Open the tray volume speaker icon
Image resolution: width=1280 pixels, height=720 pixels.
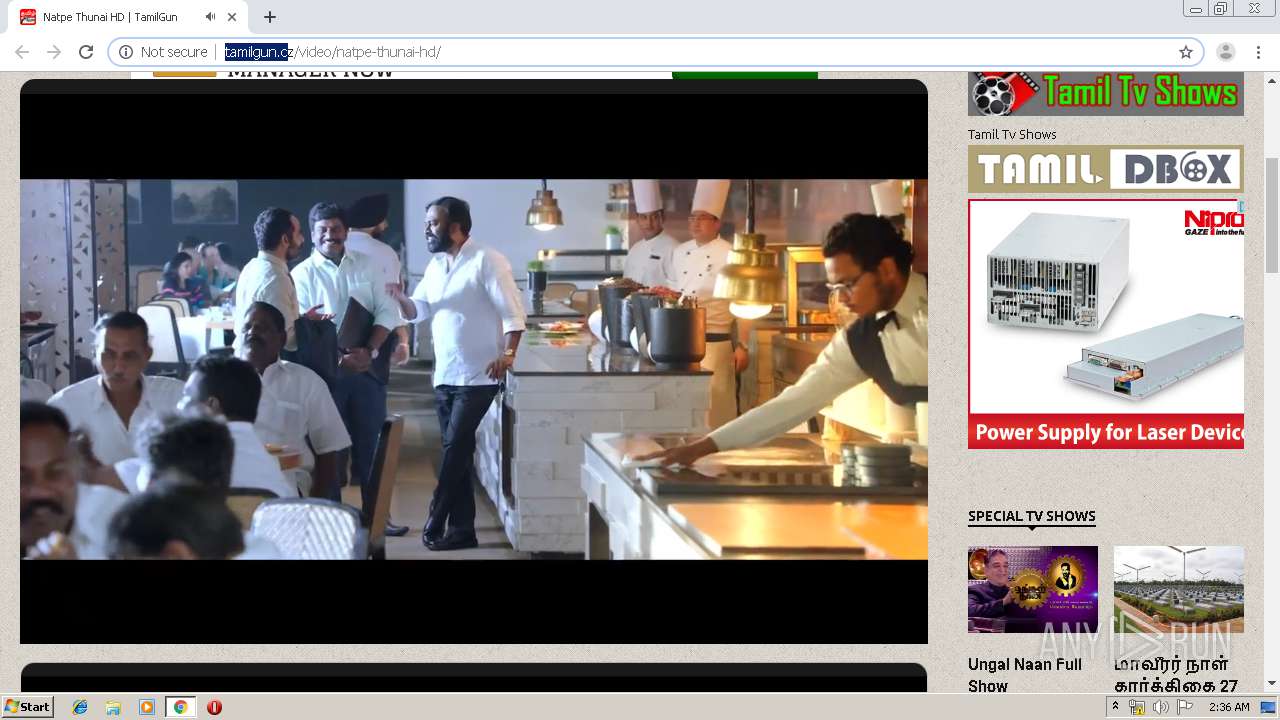[x=1160, y=707]
